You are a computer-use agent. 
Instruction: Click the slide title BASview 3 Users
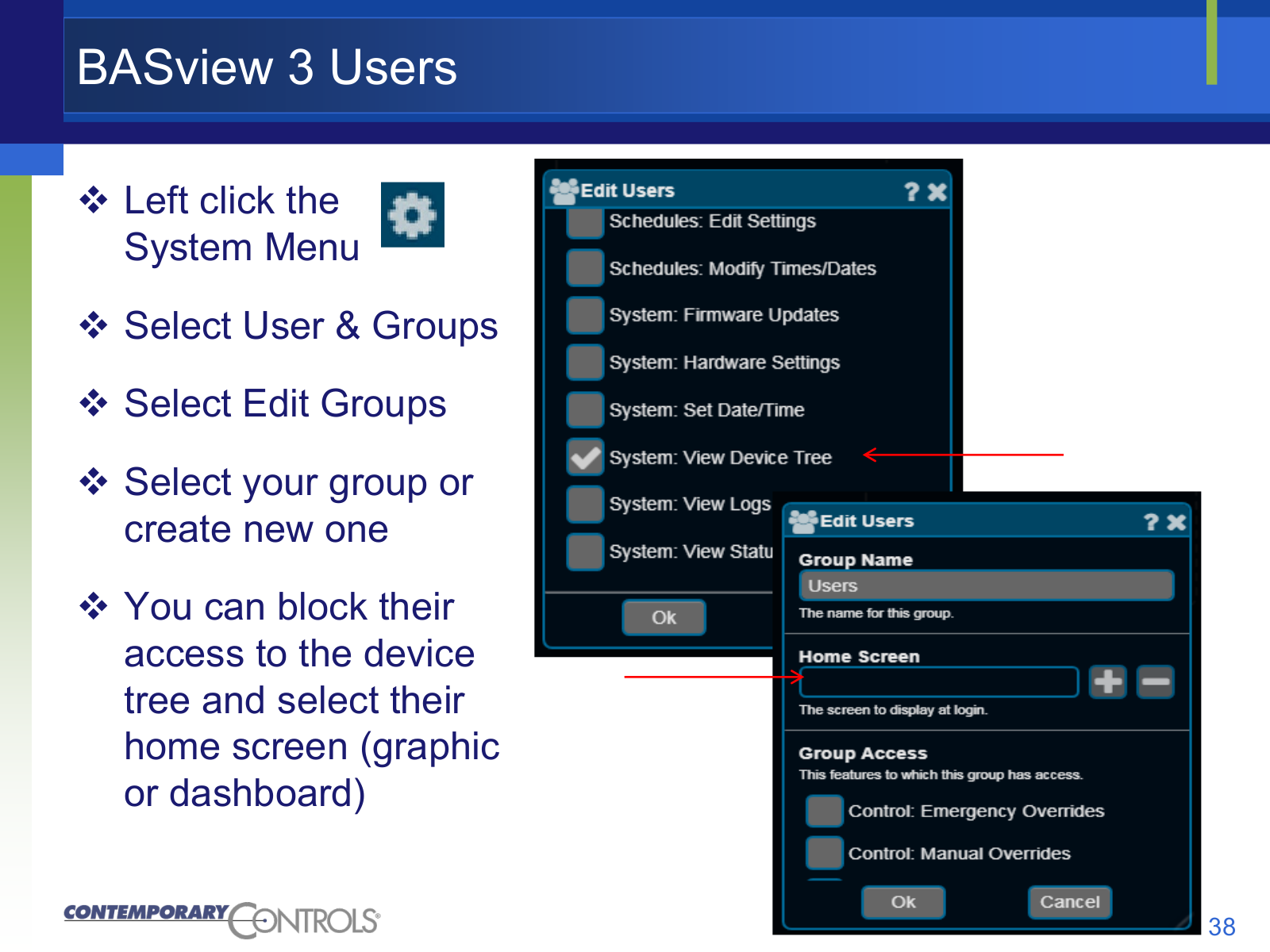click(267, 67)
